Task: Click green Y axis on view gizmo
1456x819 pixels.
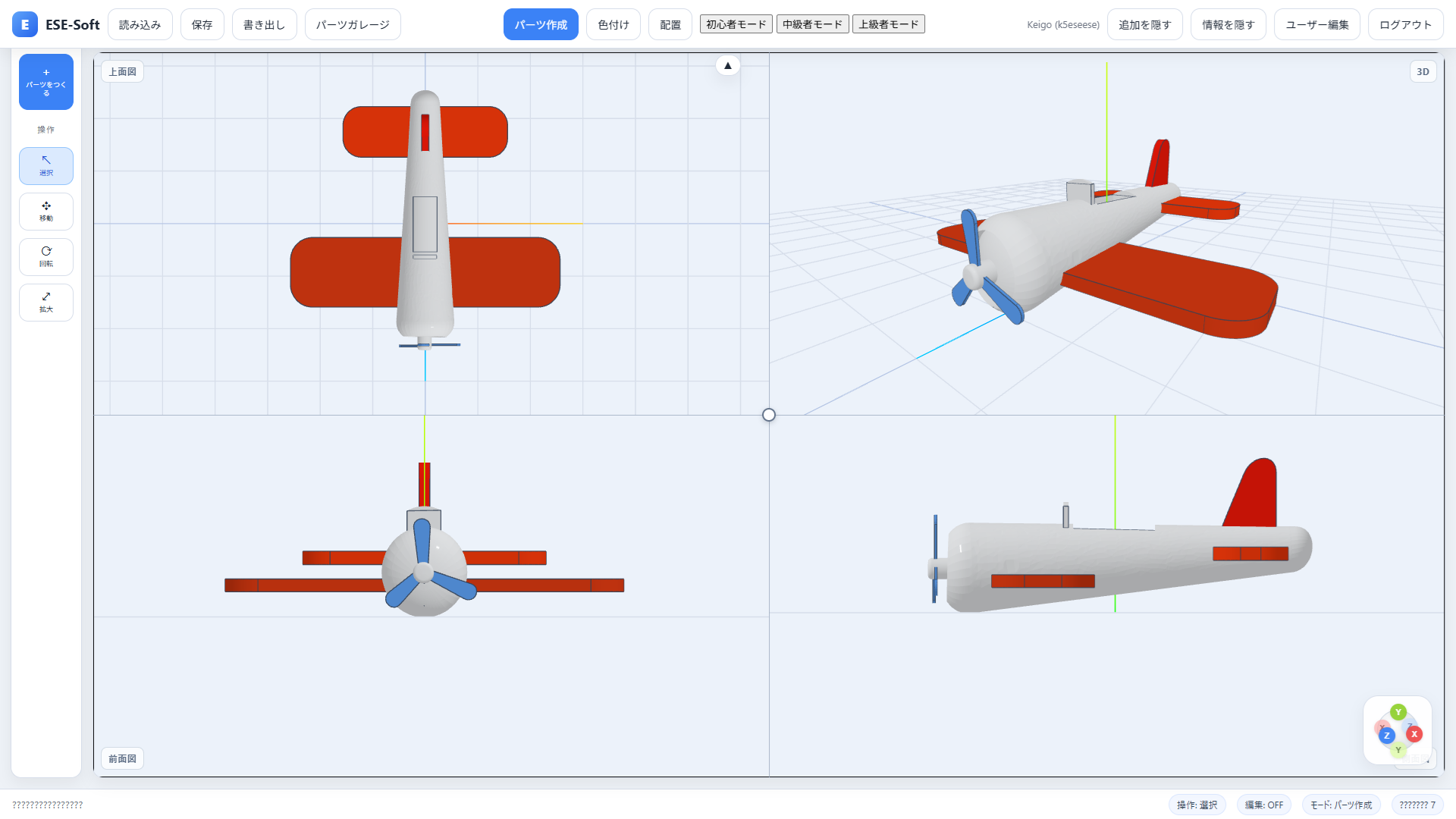Action: click(1398, 712)
